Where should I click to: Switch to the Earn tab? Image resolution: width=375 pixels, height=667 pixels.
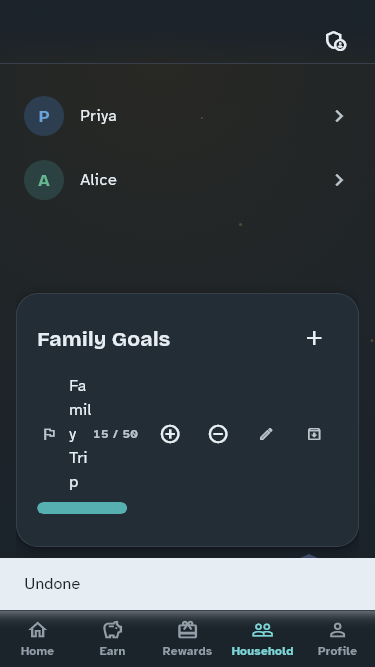[112, 638]
